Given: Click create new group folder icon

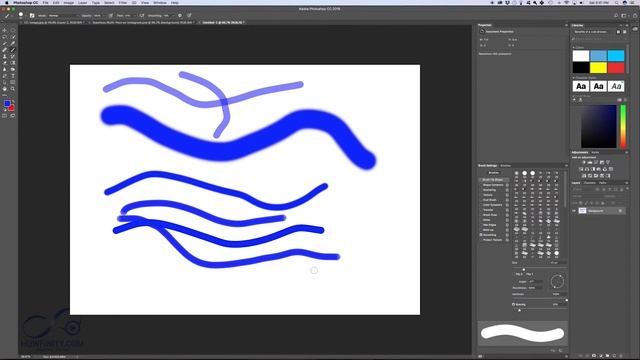Looking at the screenshot, I should coord(607,356).
